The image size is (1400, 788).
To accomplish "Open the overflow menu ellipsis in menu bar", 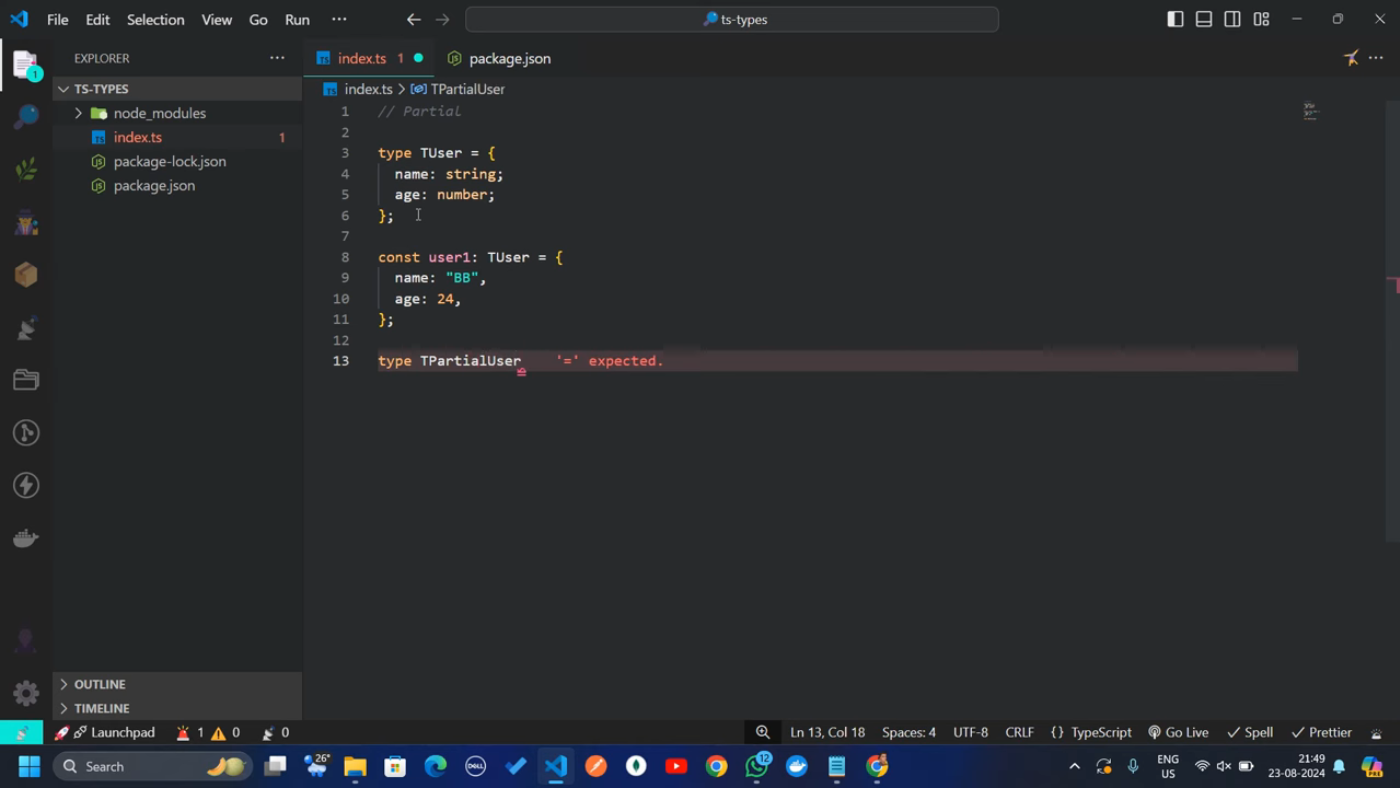I will click(339, 19).
